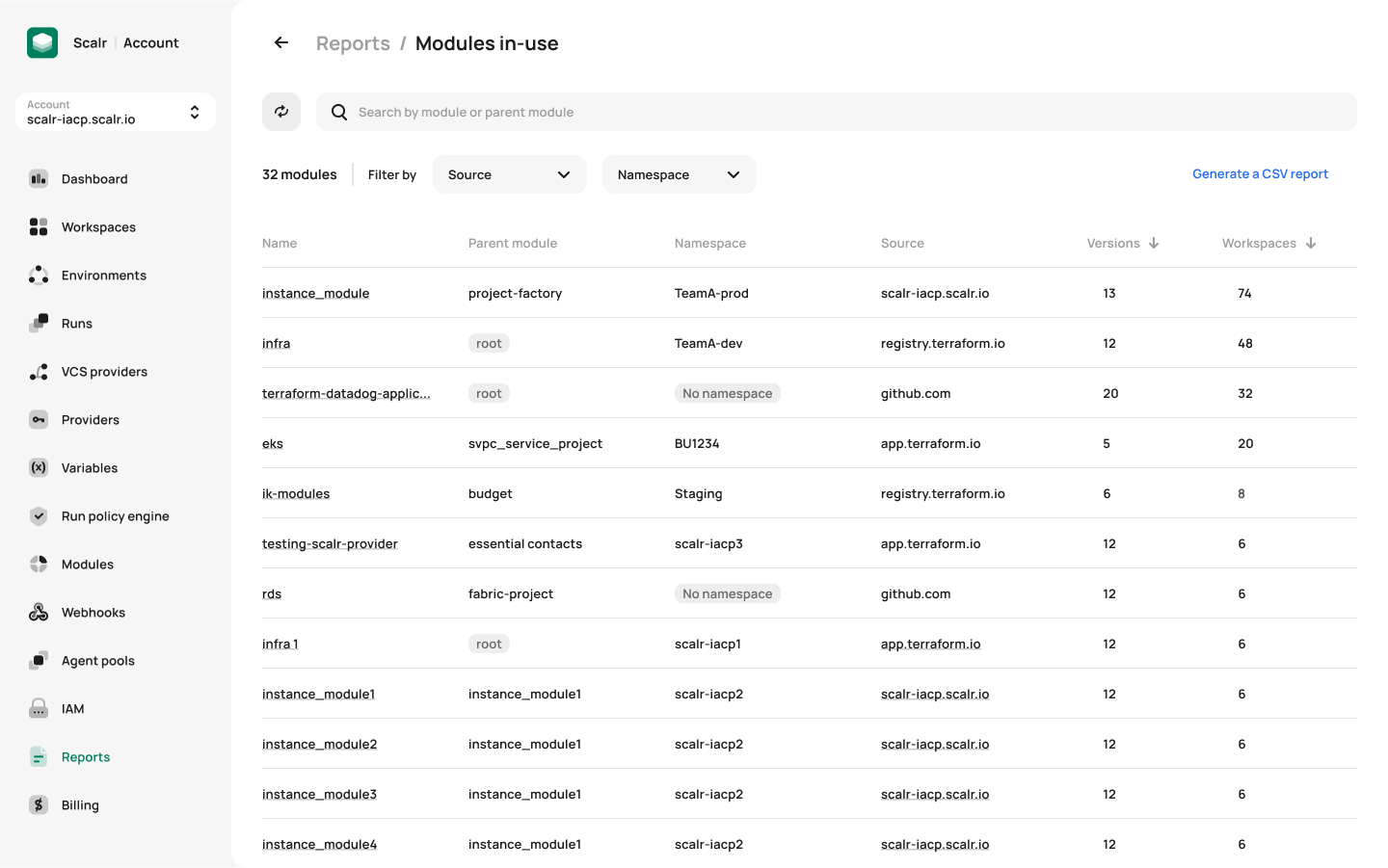The image size is (1388, 868).
Task: Open Dashboard in the sidebar
Action: pos(94,179)
